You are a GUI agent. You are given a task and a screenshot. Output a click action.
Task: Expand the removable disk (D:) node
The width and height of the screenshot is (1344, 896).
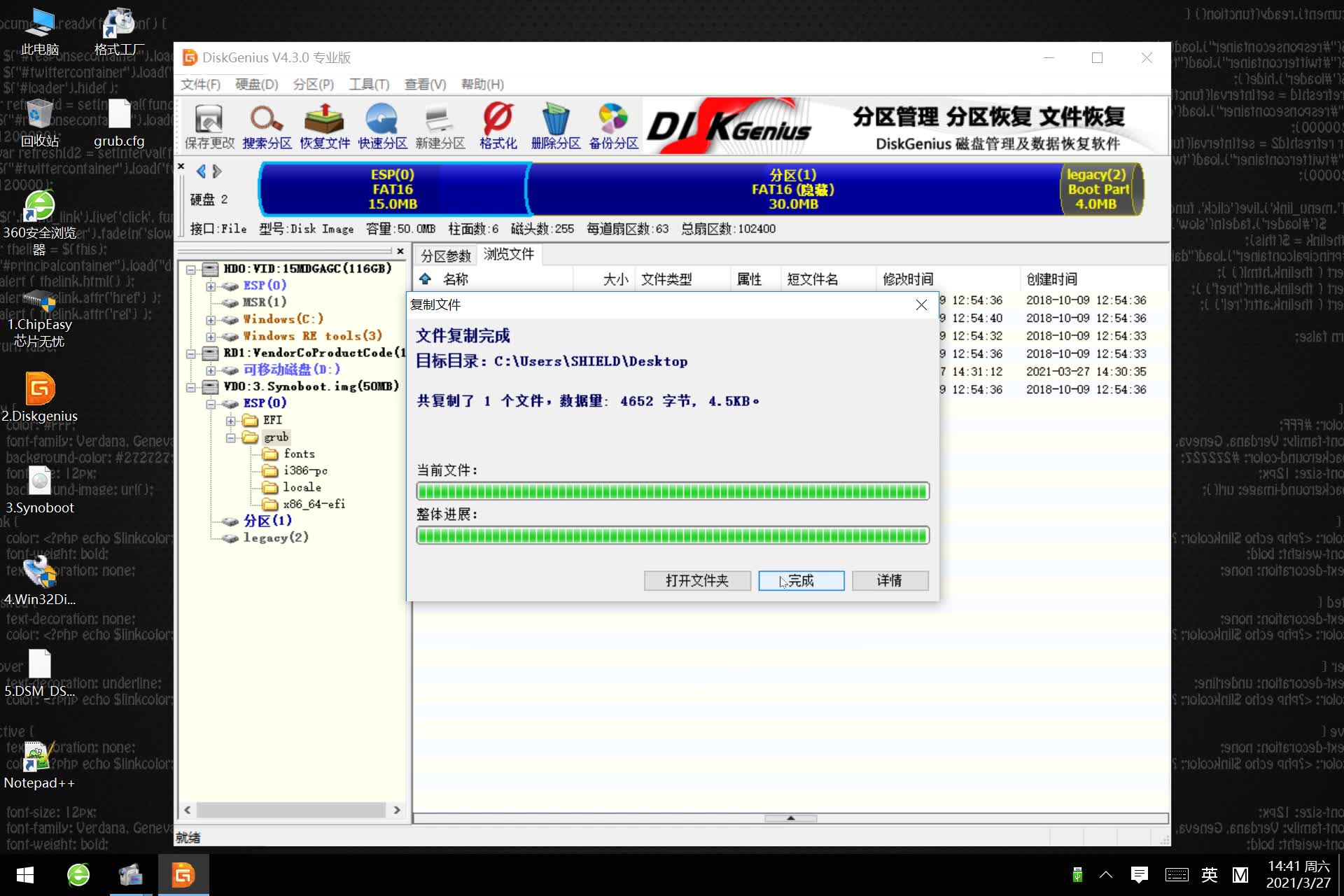(x=211, y=370)
